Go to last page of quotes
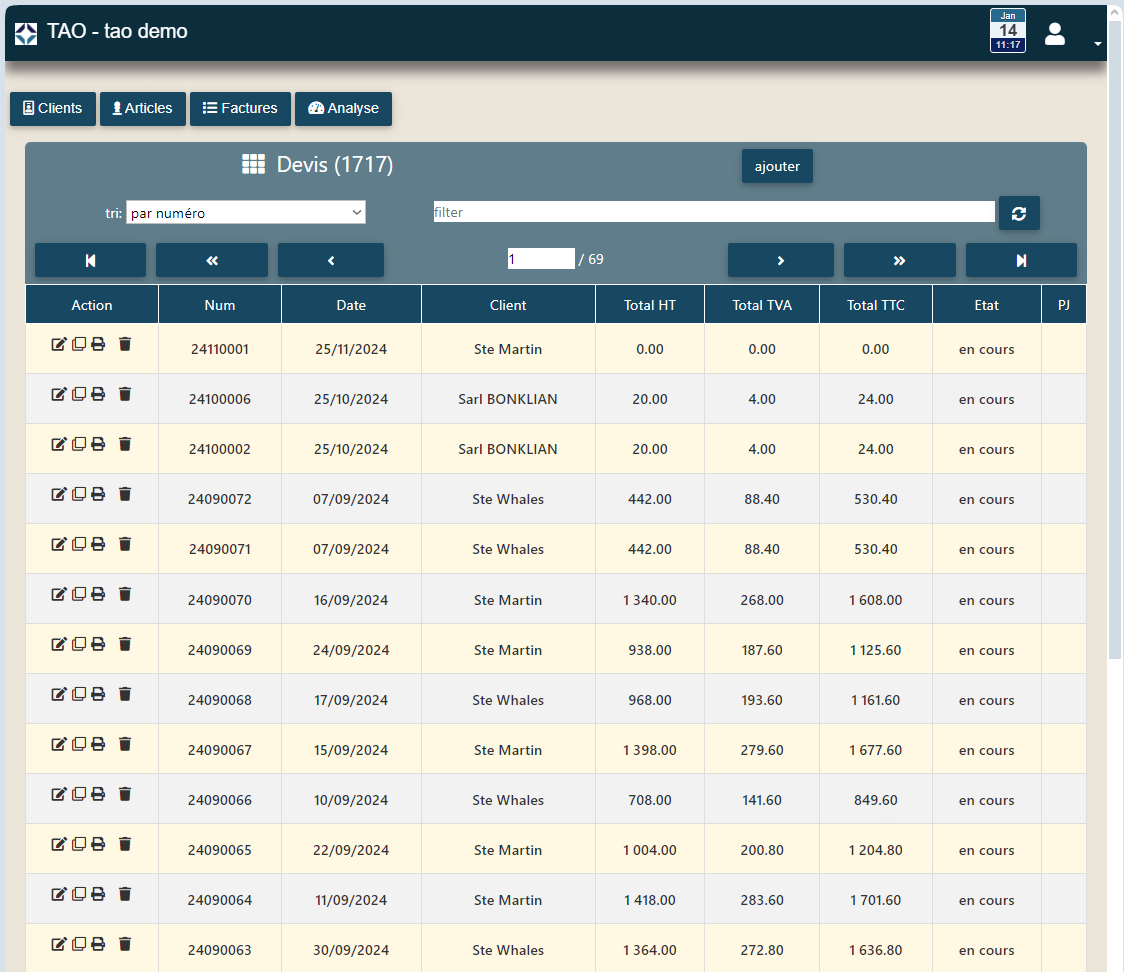Viewport: 1124px width, 972px height. [x=1021, y=260]
